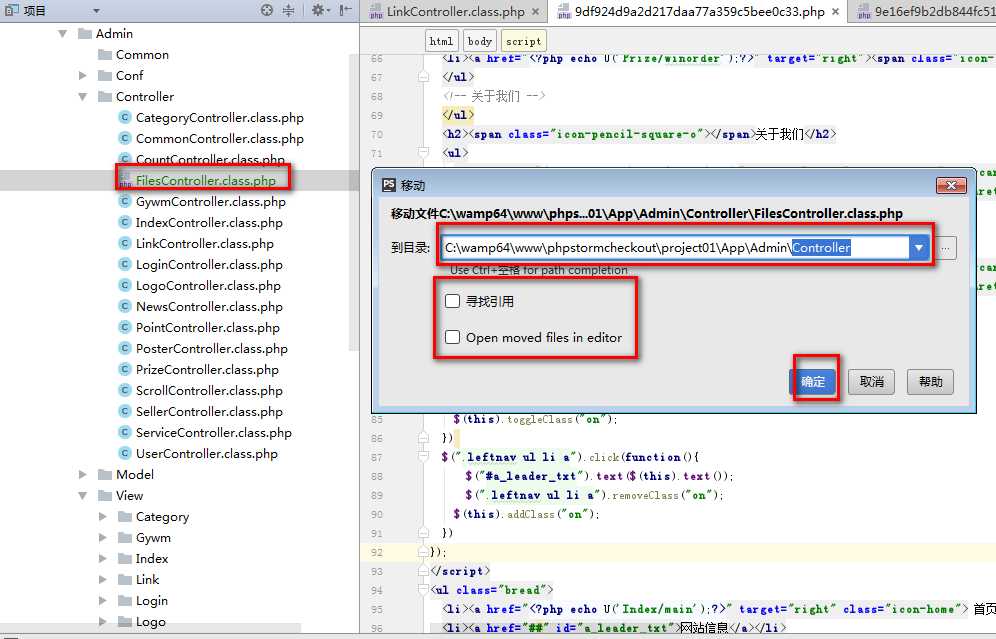Click the collapse all icon in project panel
996x639 pixels.
pyautogui.click(x=288, y=10)
